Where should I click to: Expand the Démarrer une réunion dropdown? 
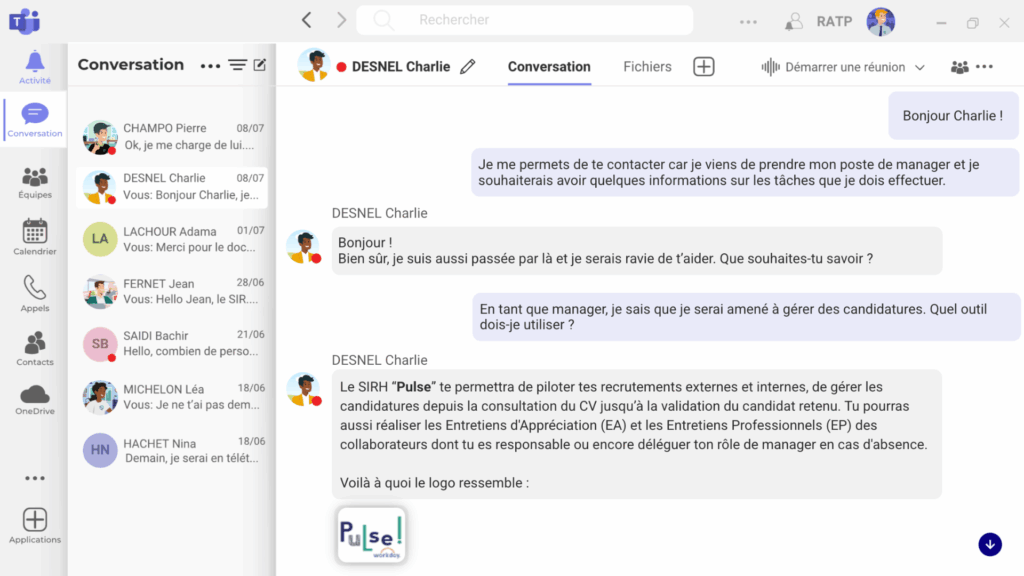click(920, 67)
